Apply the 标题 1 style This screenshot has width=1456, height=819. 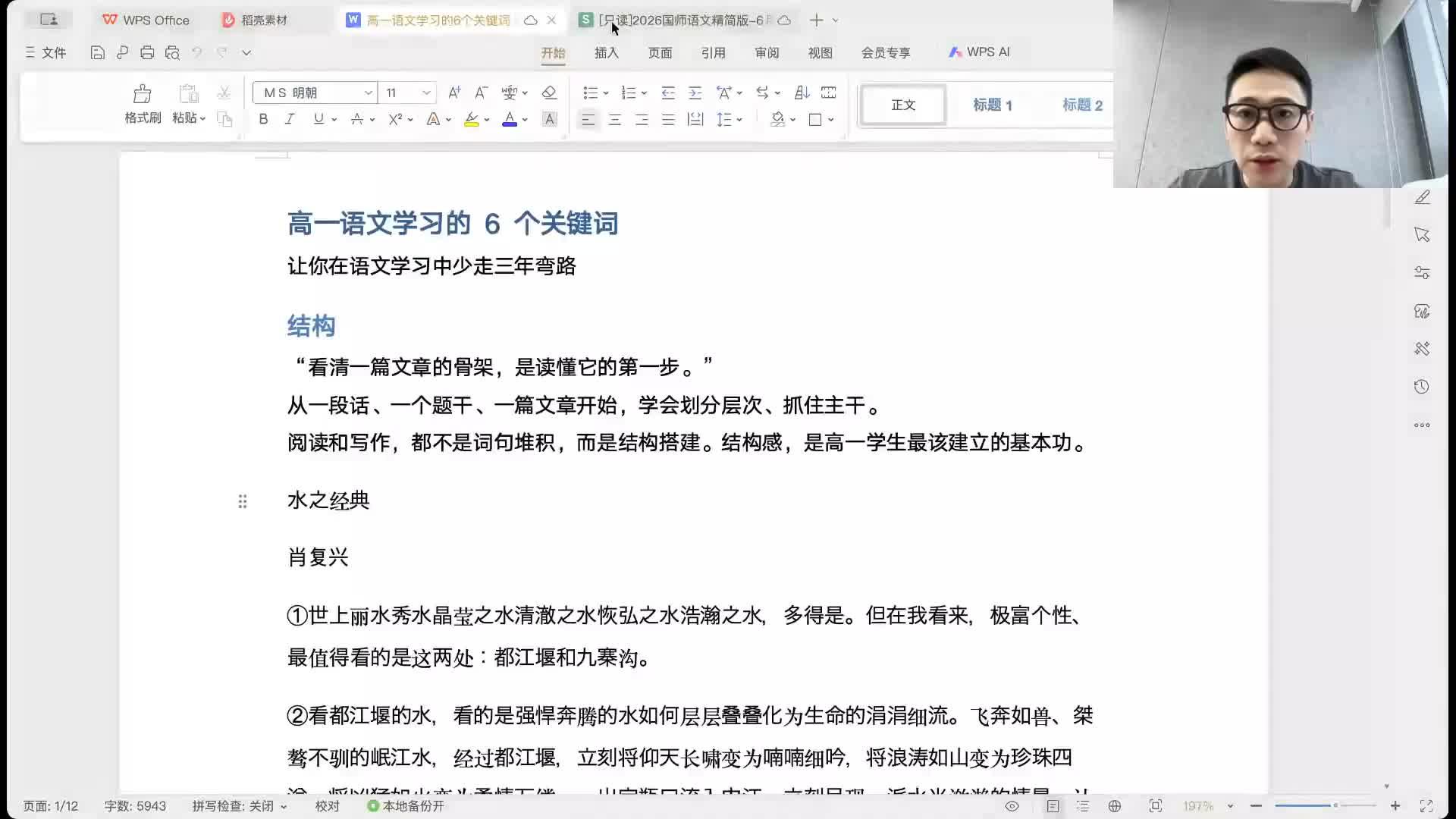point(992,105)
